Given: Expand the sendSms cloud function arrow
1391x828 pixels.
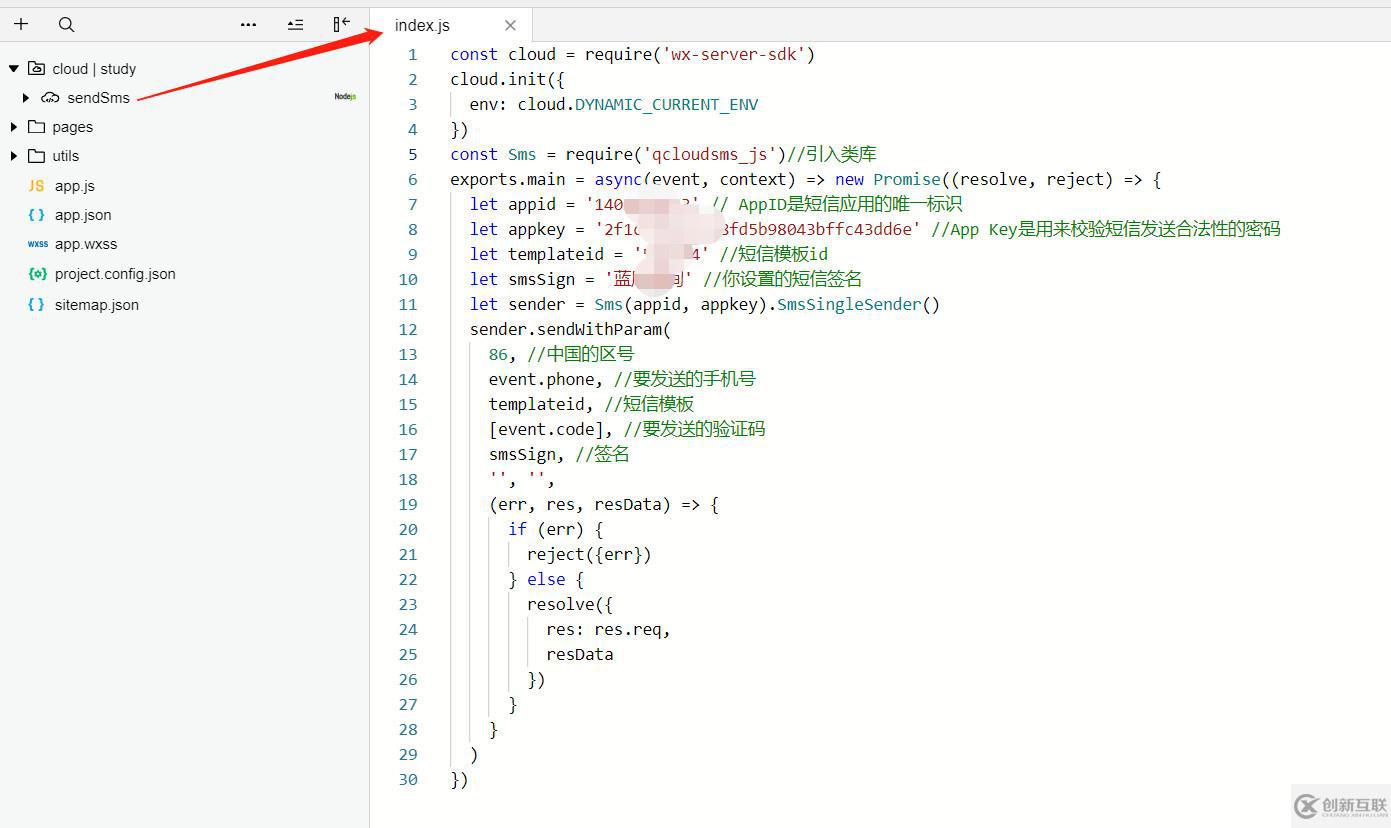Looking at the screenshot, I should (x=26, y=97).
